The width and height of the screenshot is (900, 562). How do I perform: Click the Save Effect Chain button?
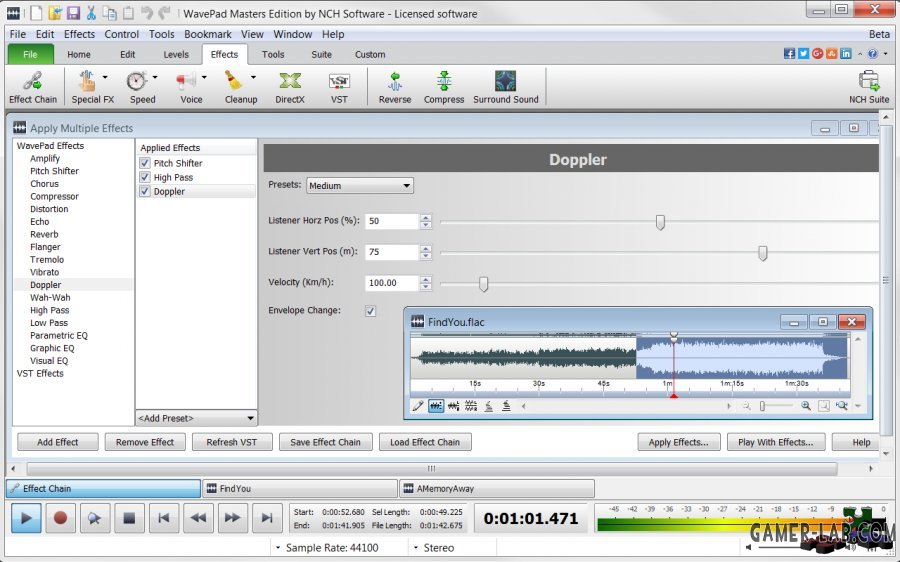pos(325,442)
